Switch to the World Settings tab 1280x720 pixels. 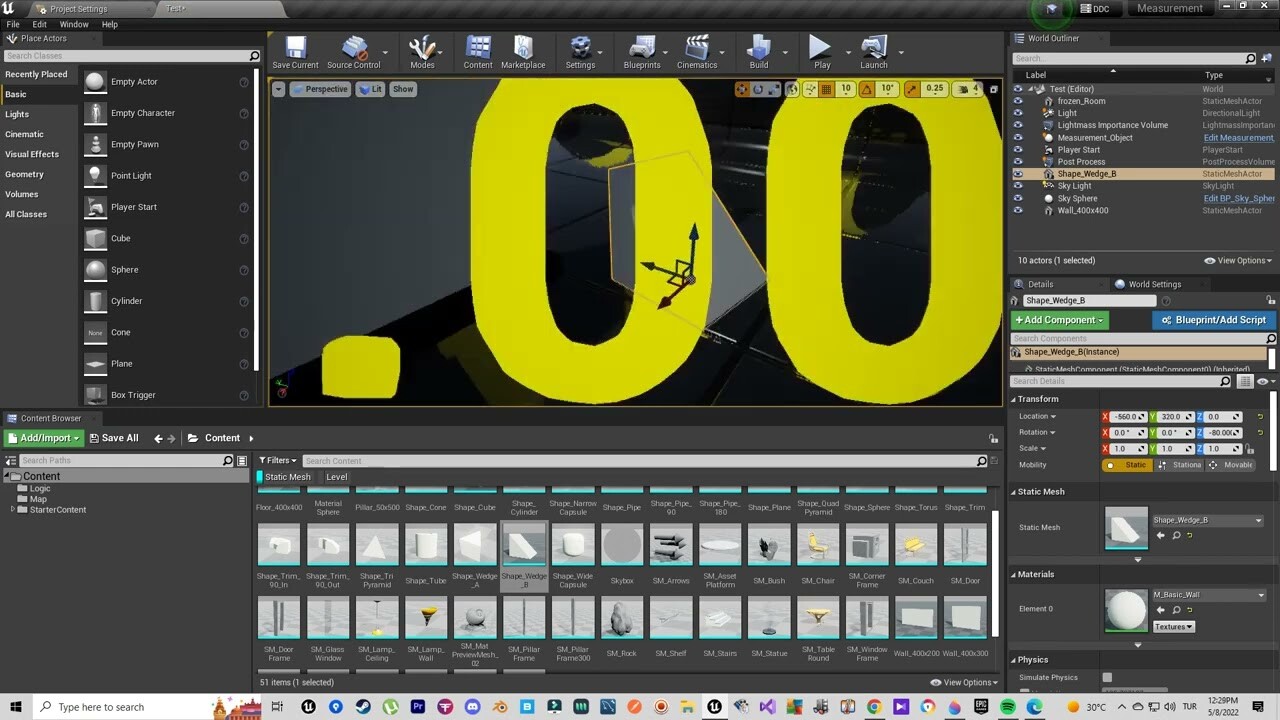tap(1154, 283)
